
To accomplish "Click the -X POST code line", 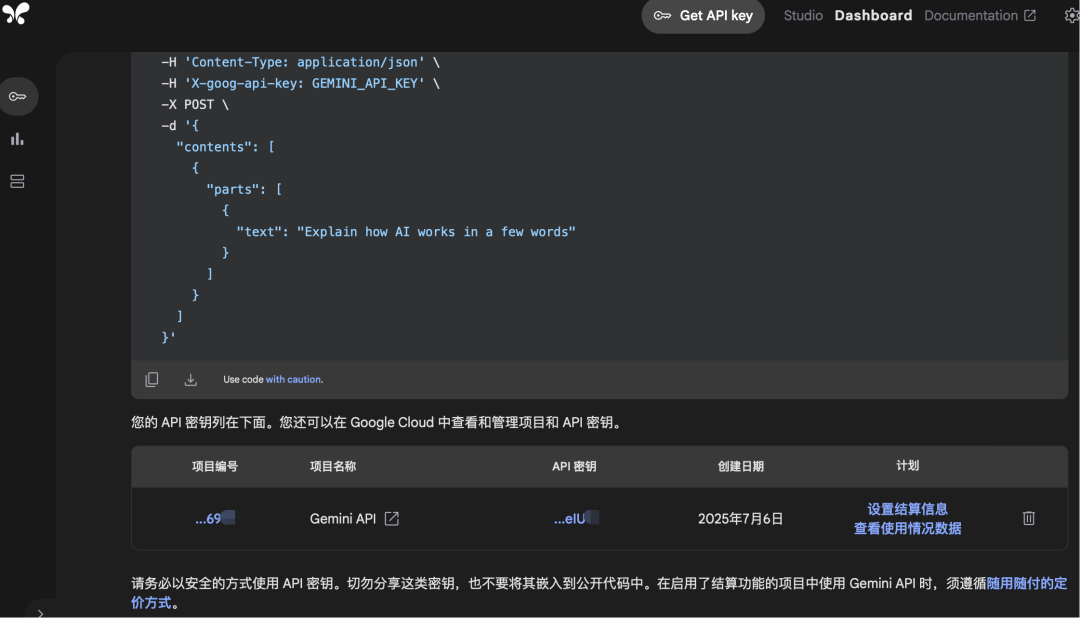I will pyautogui.click(x=194, y=105).
